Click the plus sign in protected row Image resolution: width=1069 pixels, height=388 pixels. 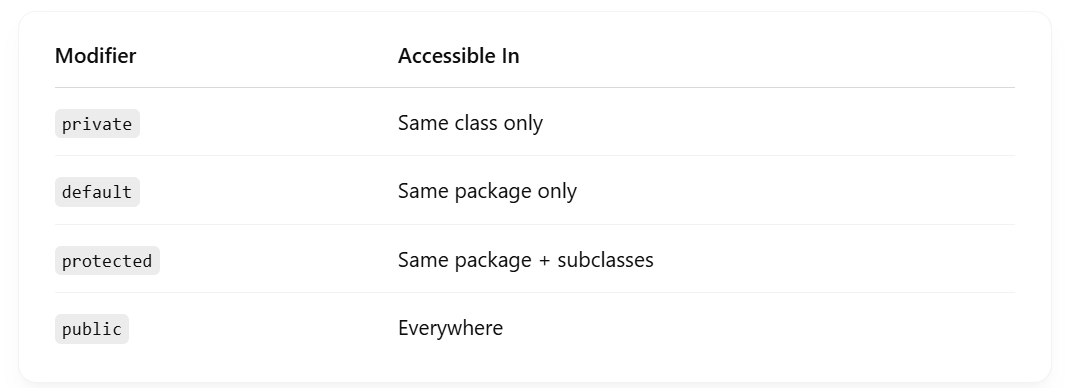click(x=544, y=260)
